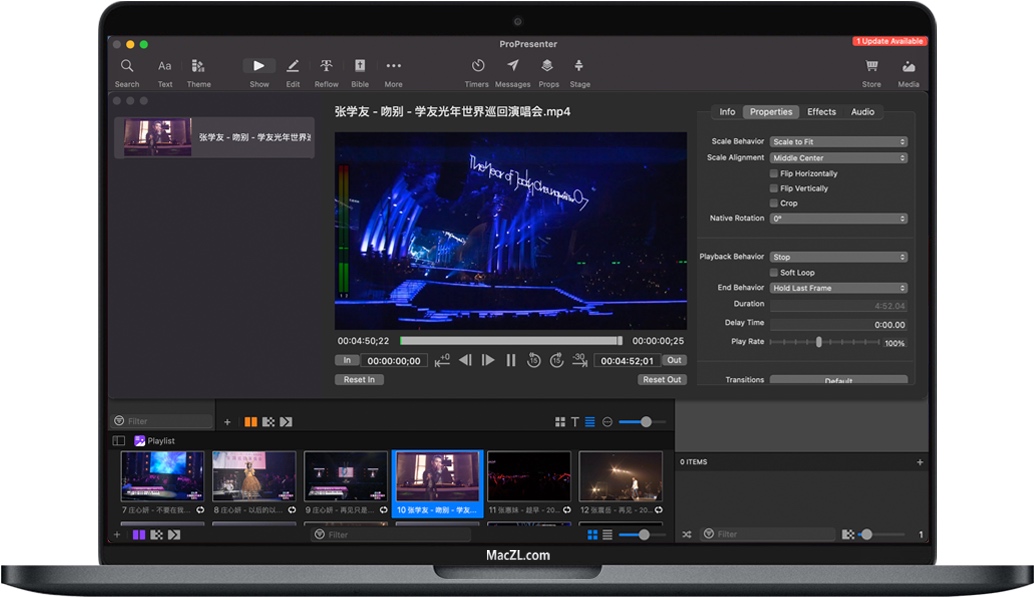Click Reset In button

pyautogui.click(x=359, y=380)
